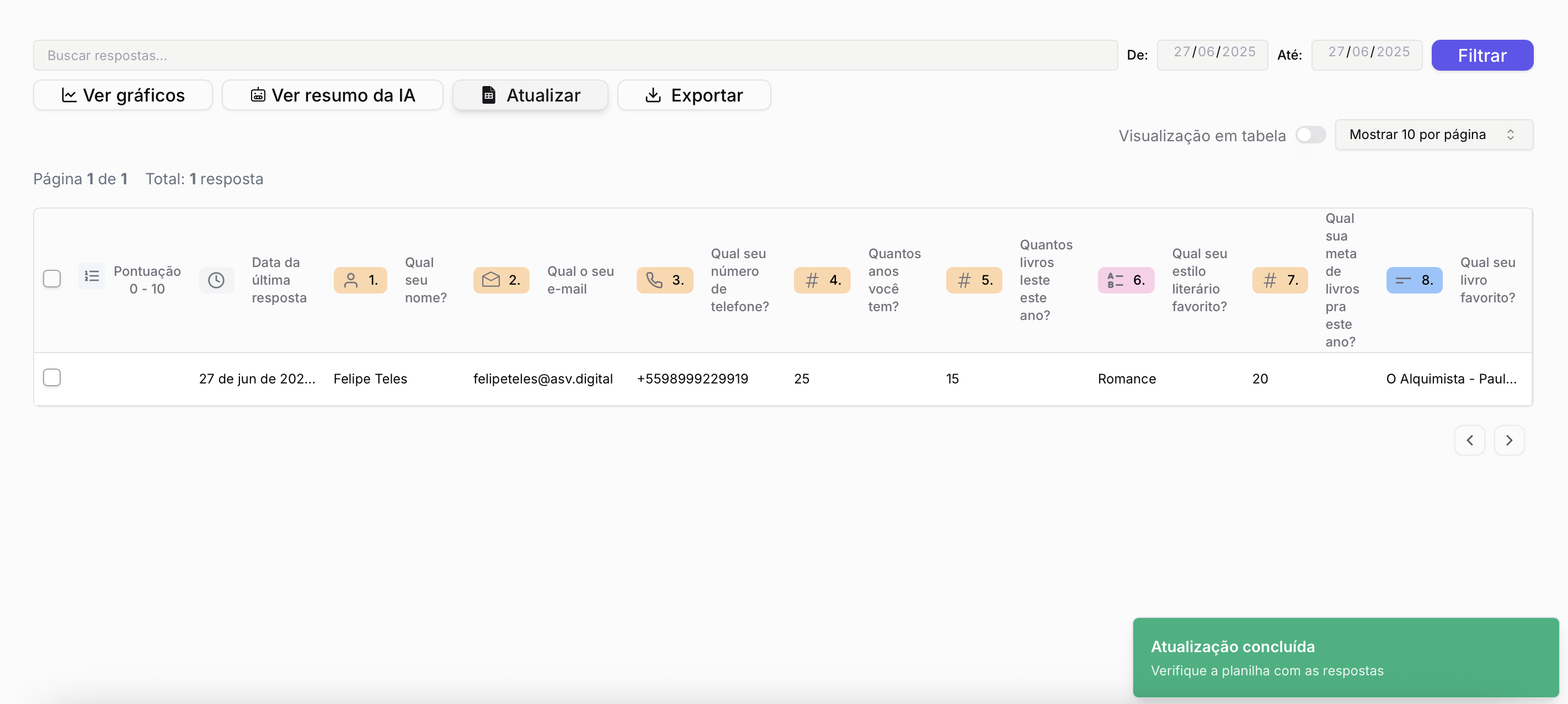This screenshot has width=1568, height=704.
Task: Enable Visualização em tabela switch
Action: point(1310,135)
